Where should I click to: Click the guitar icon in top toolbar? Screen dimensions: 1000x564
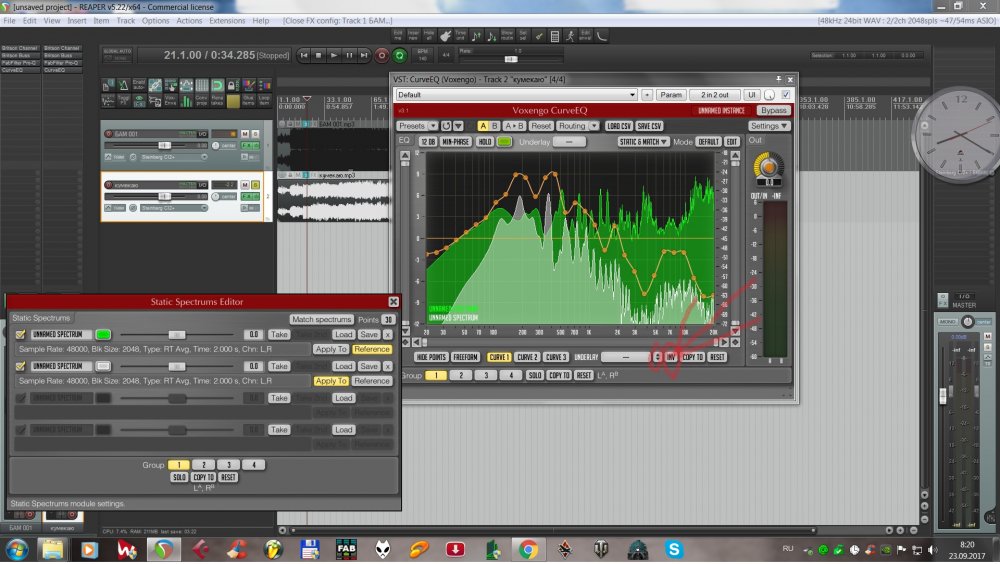tap(445, 36)
